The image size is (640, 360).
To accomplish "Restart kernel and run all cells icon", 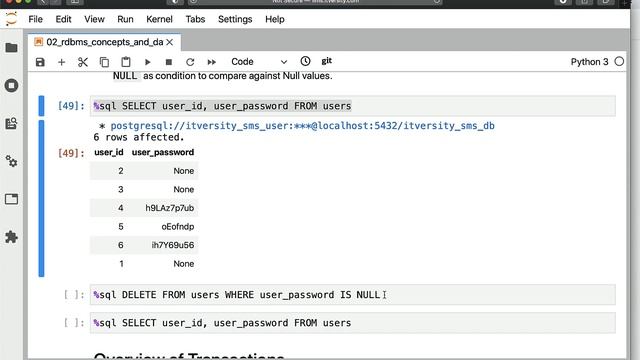I will (211, 62).
